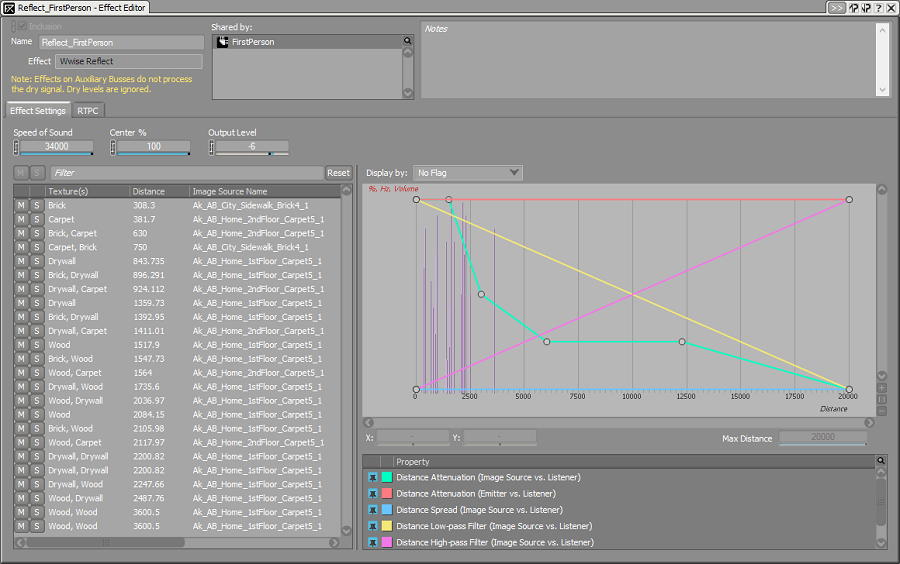Screen dimensions: 900x564
Task: Select FirstPerson in Shared by list
Action: click(x=252, y=42)
